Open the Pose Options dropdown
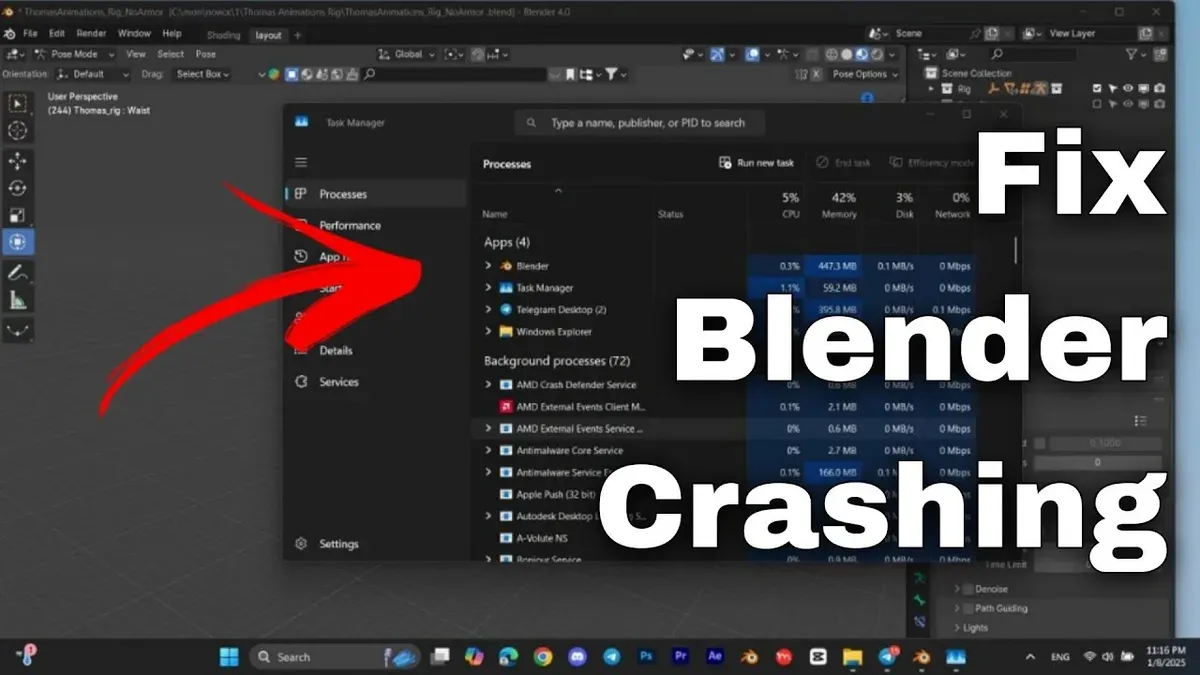This screenshot has width=1200, height=675. coord(864,74)
